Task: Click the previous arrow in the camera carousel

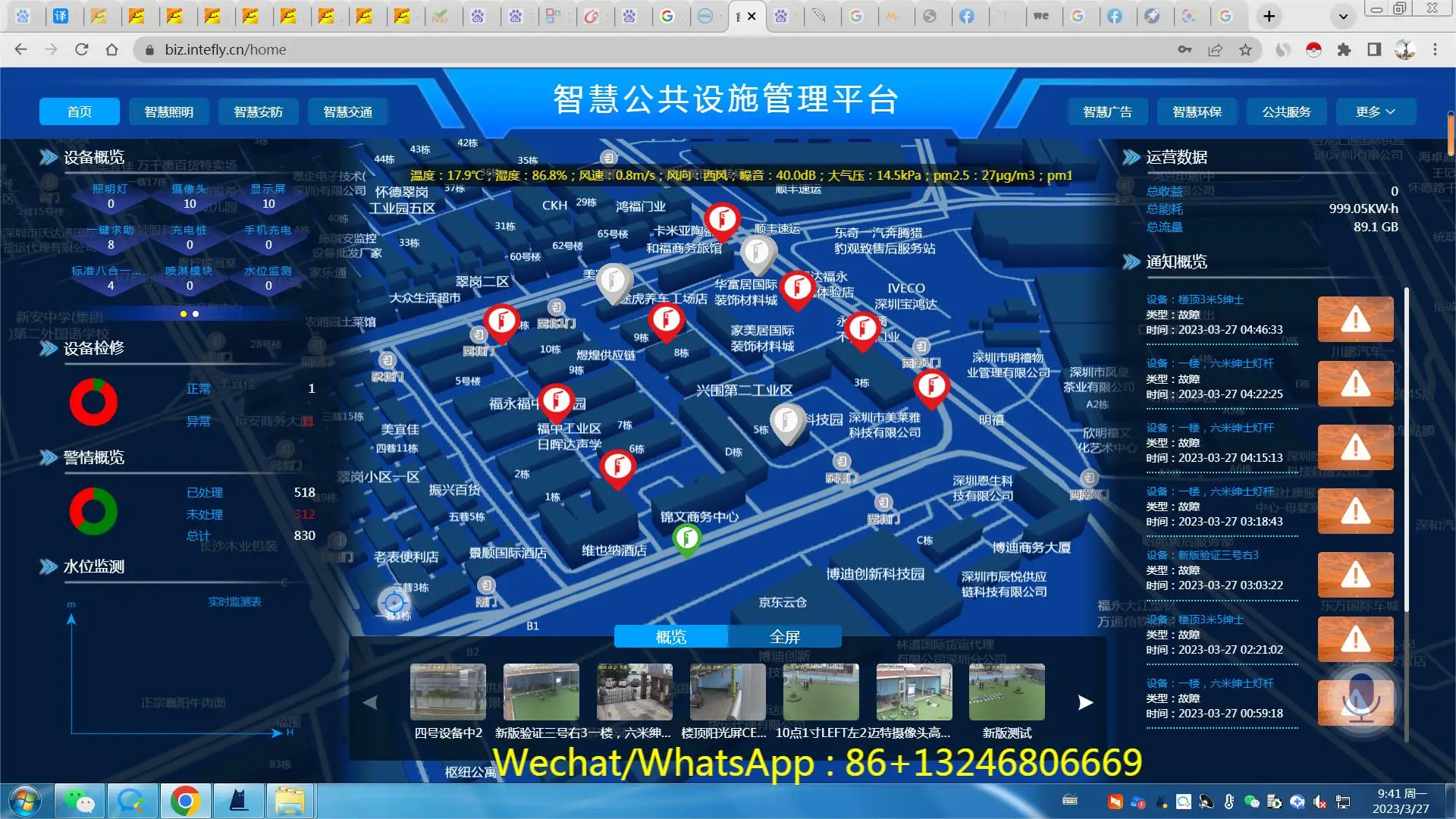Action: 370,702
